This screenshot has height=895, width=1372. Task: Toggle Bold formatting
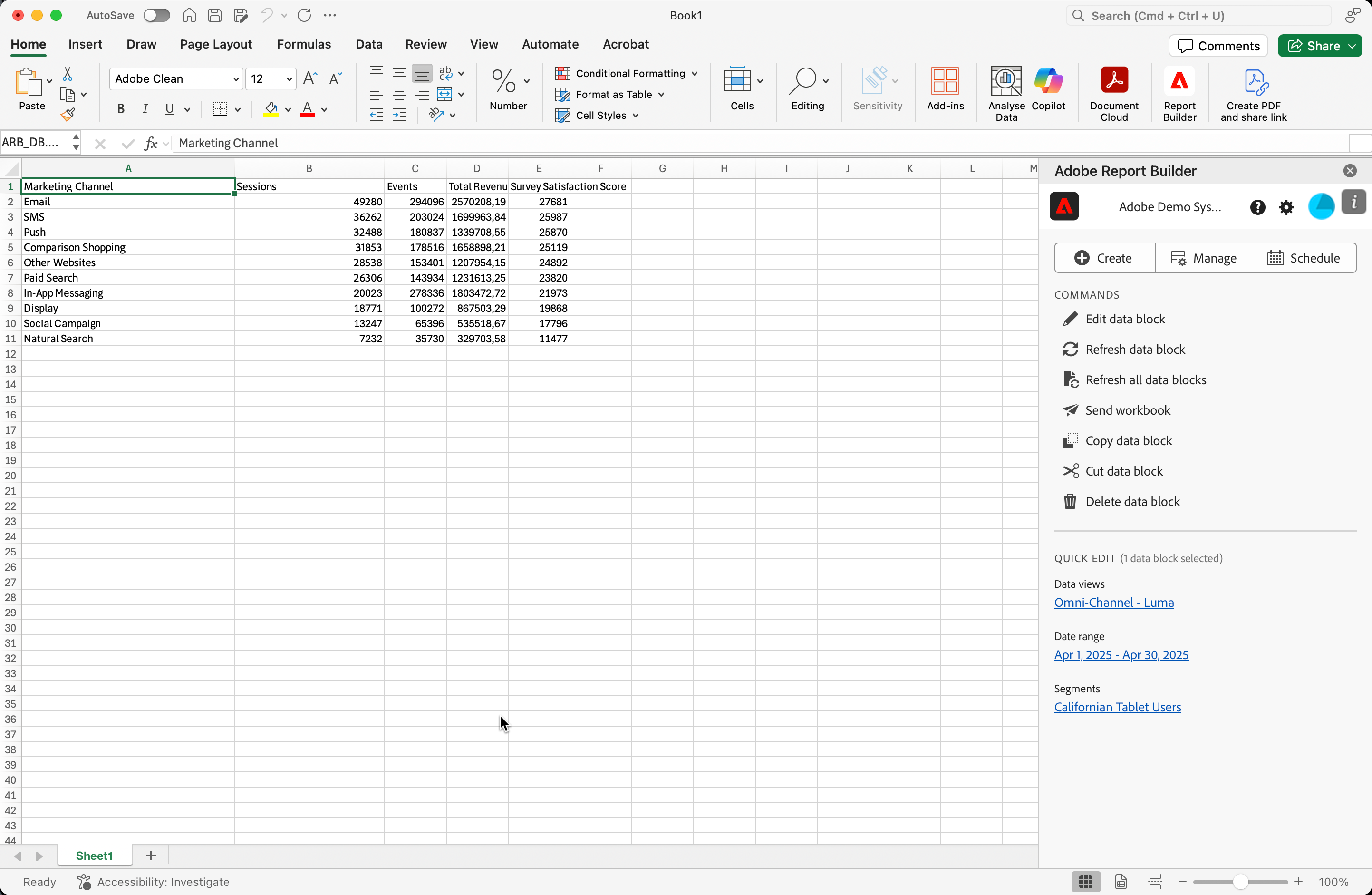(x=120, y=109)
